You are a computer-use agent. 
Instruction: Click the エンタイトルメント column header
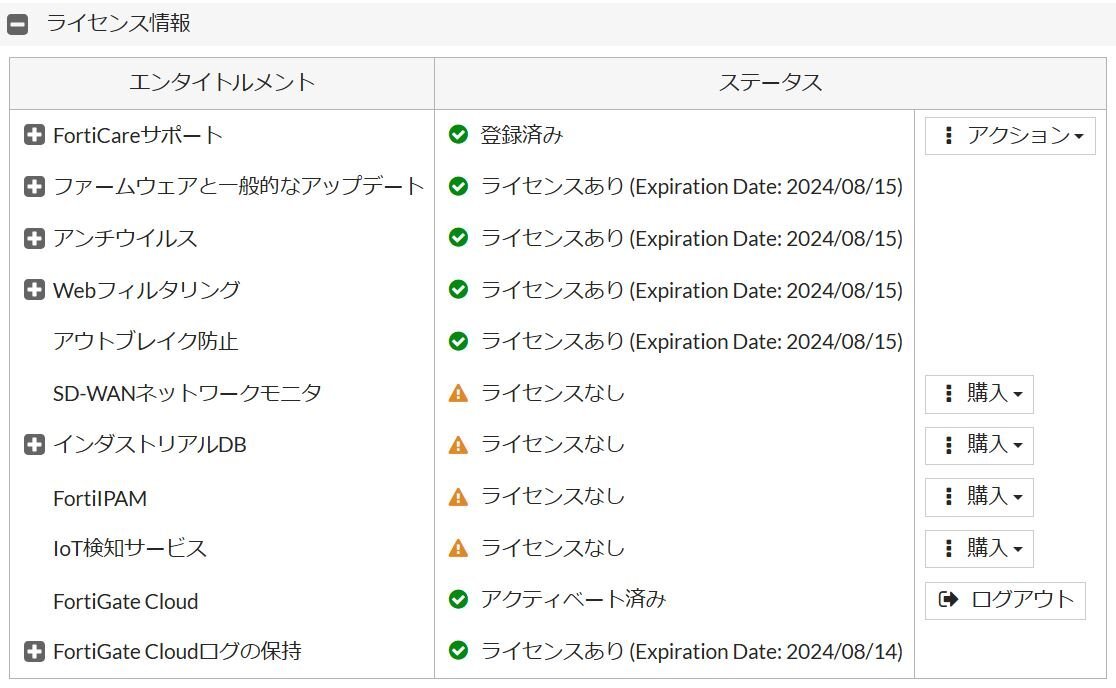pos(222,83)
